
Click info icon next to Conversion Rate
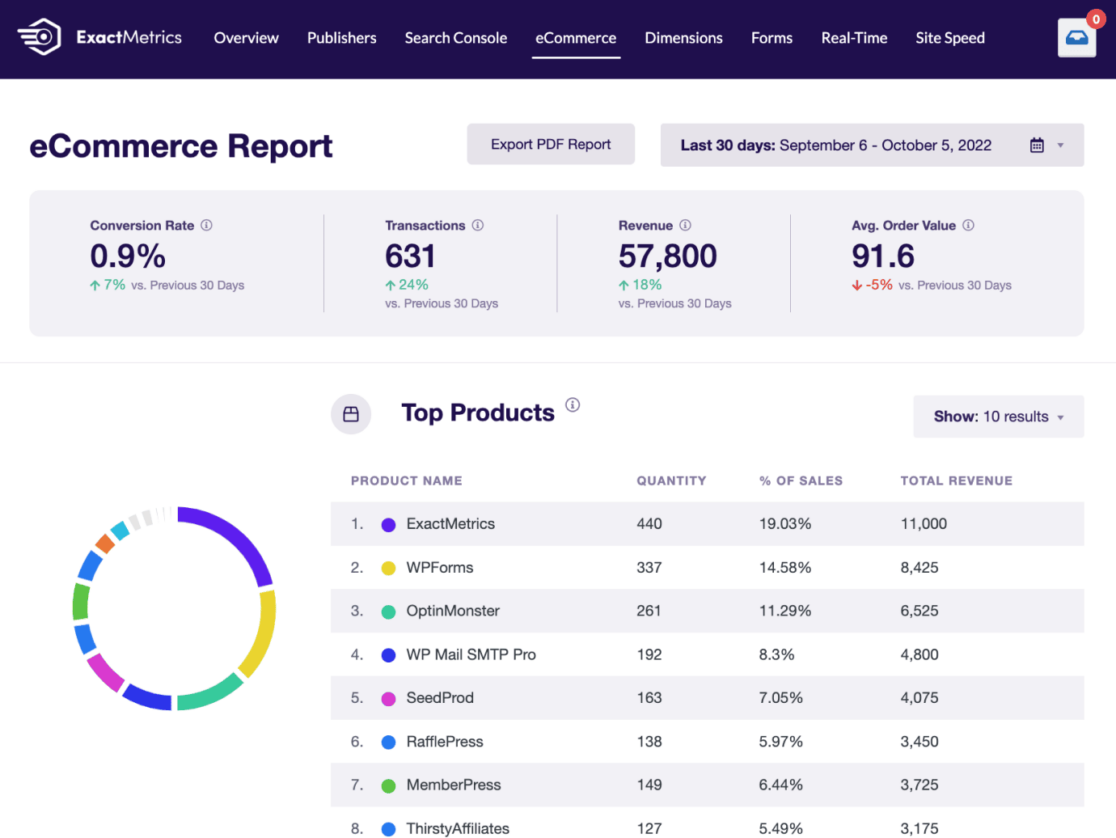click(x=206, y=225)
